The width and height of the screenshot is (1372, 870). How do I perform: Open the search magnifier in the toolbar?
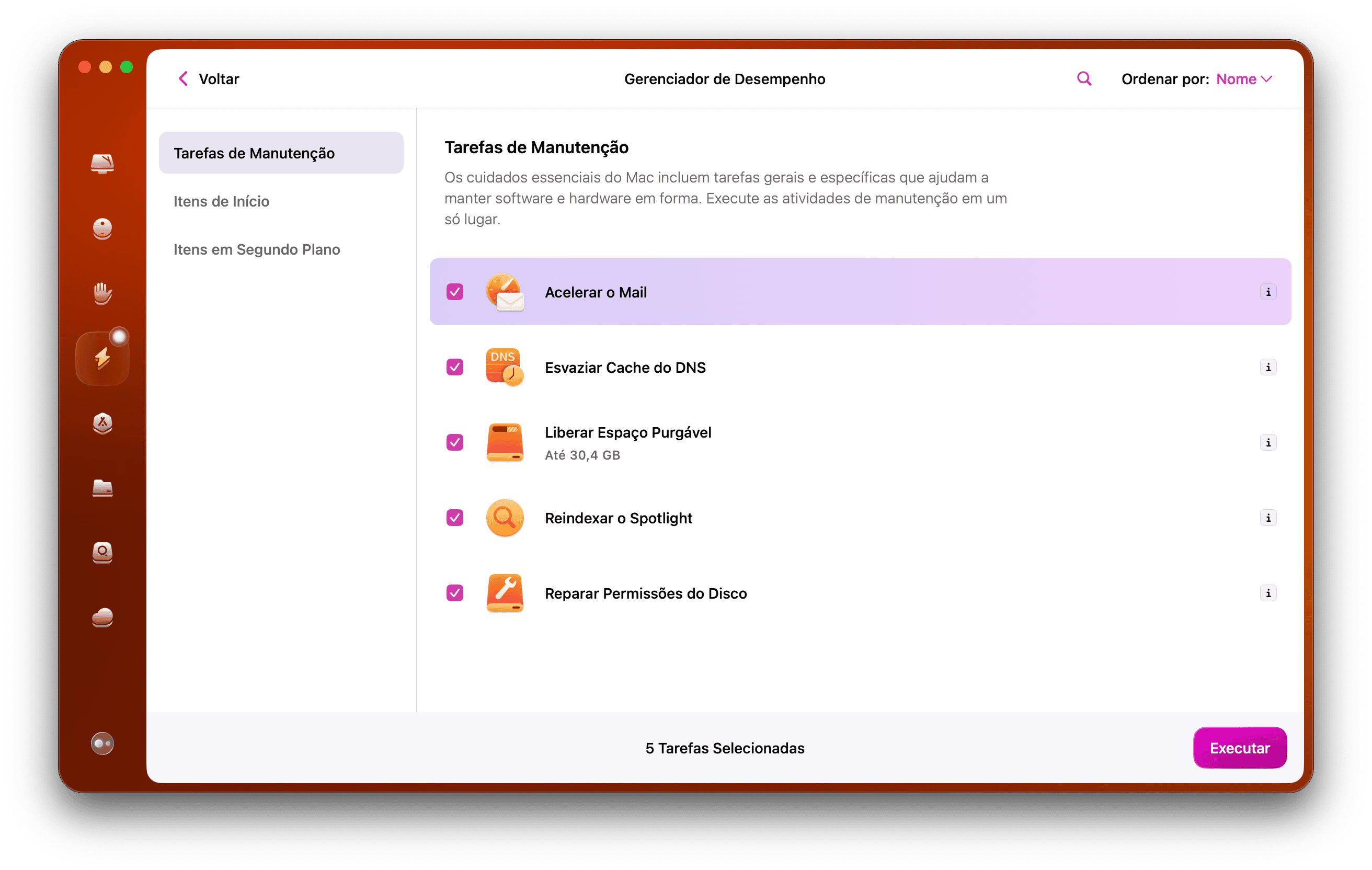1083,78
